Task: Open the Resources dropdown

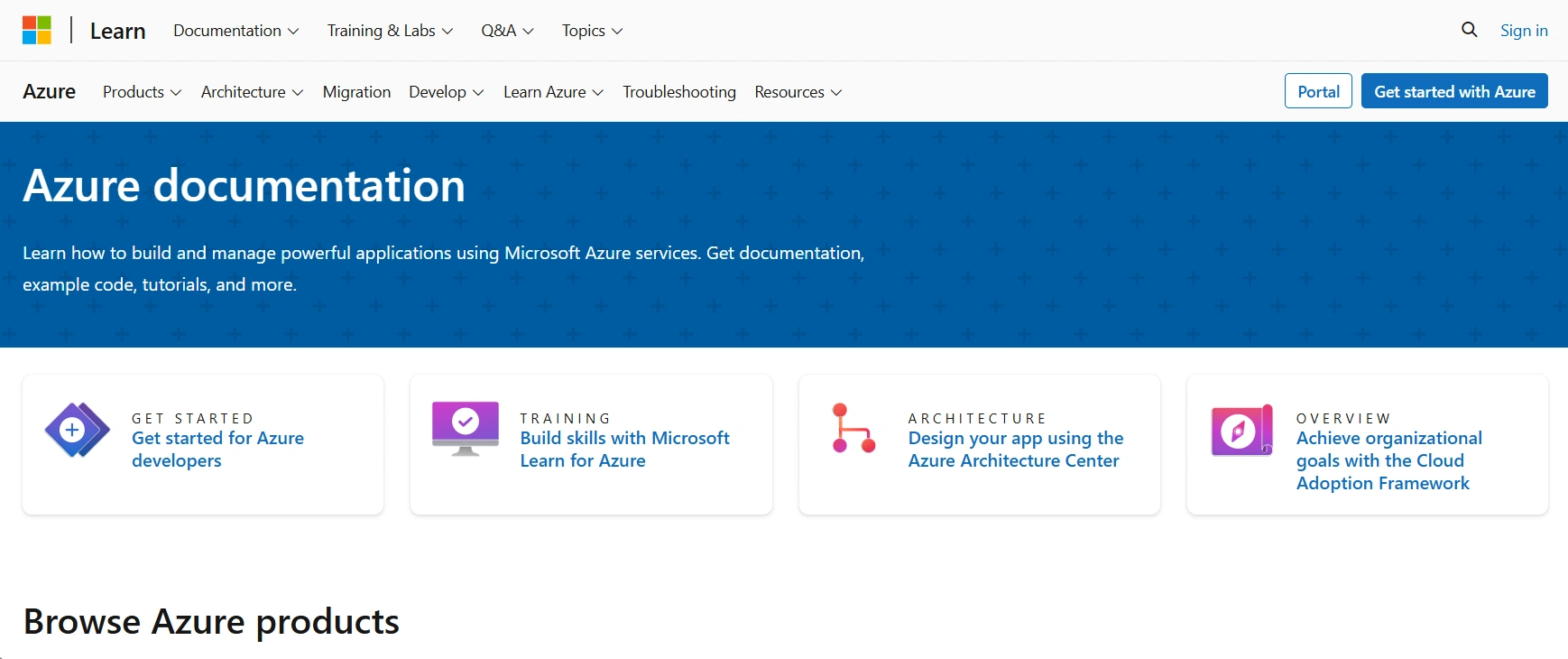Action: [x=798, y=92]
